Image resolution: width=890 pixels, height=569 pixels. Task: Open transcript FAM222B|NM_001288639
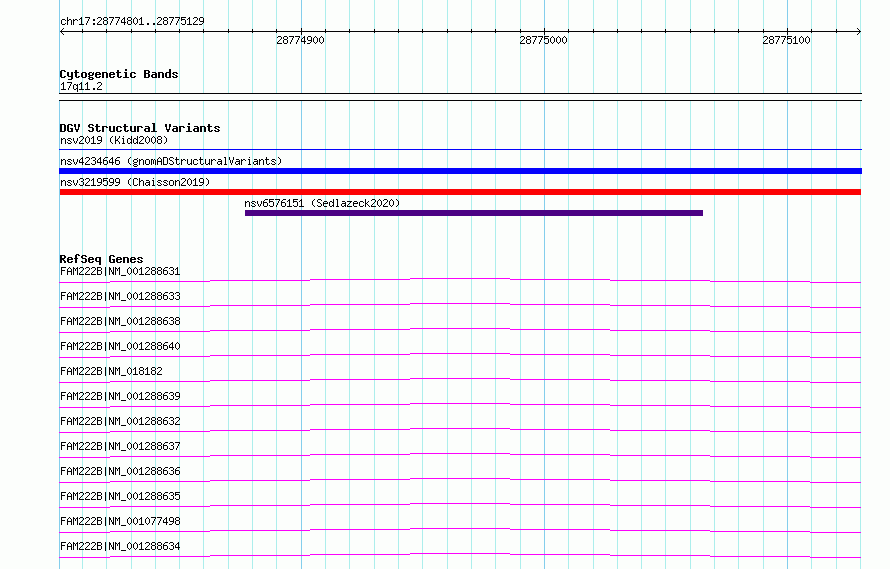pyautogui.click(x=120, y=396)
